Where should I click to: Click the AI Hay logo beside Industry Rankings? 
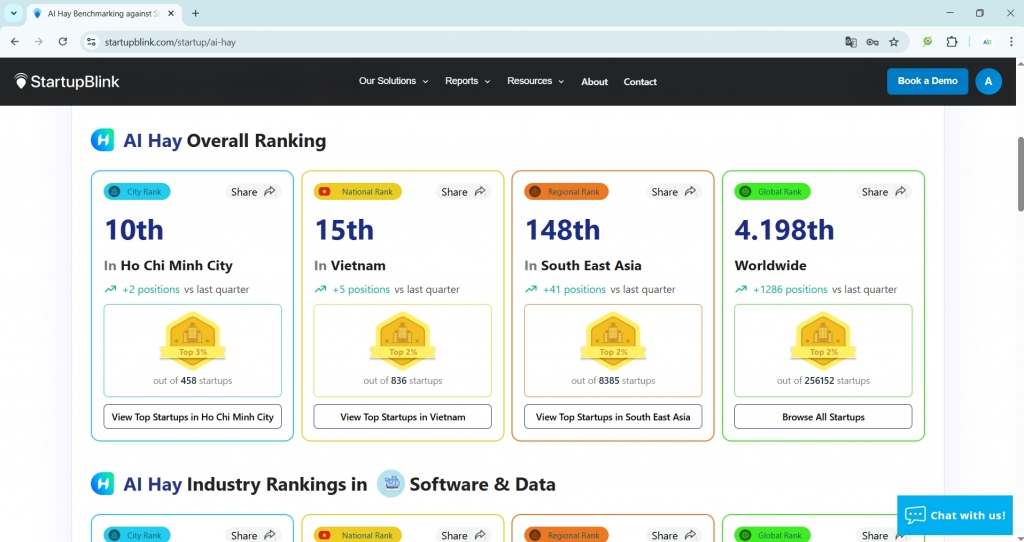pos(103,484)
